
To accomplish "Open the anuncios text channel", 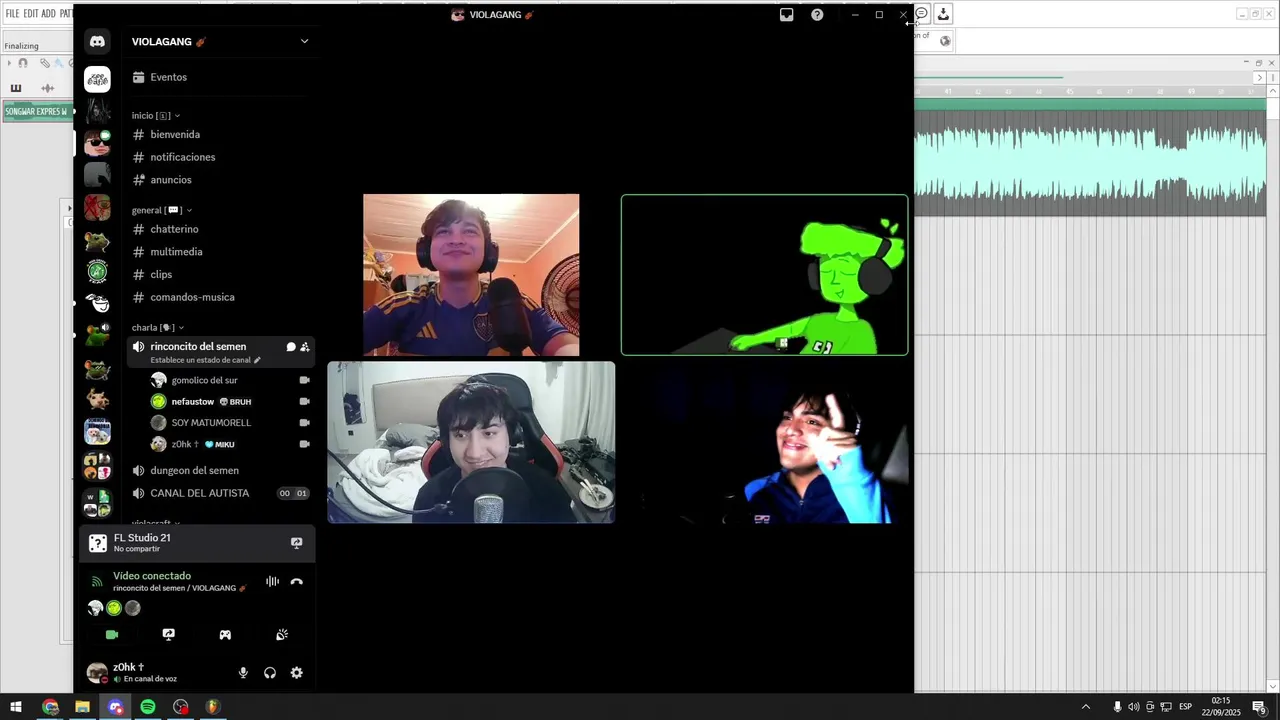I will (220, 180).
